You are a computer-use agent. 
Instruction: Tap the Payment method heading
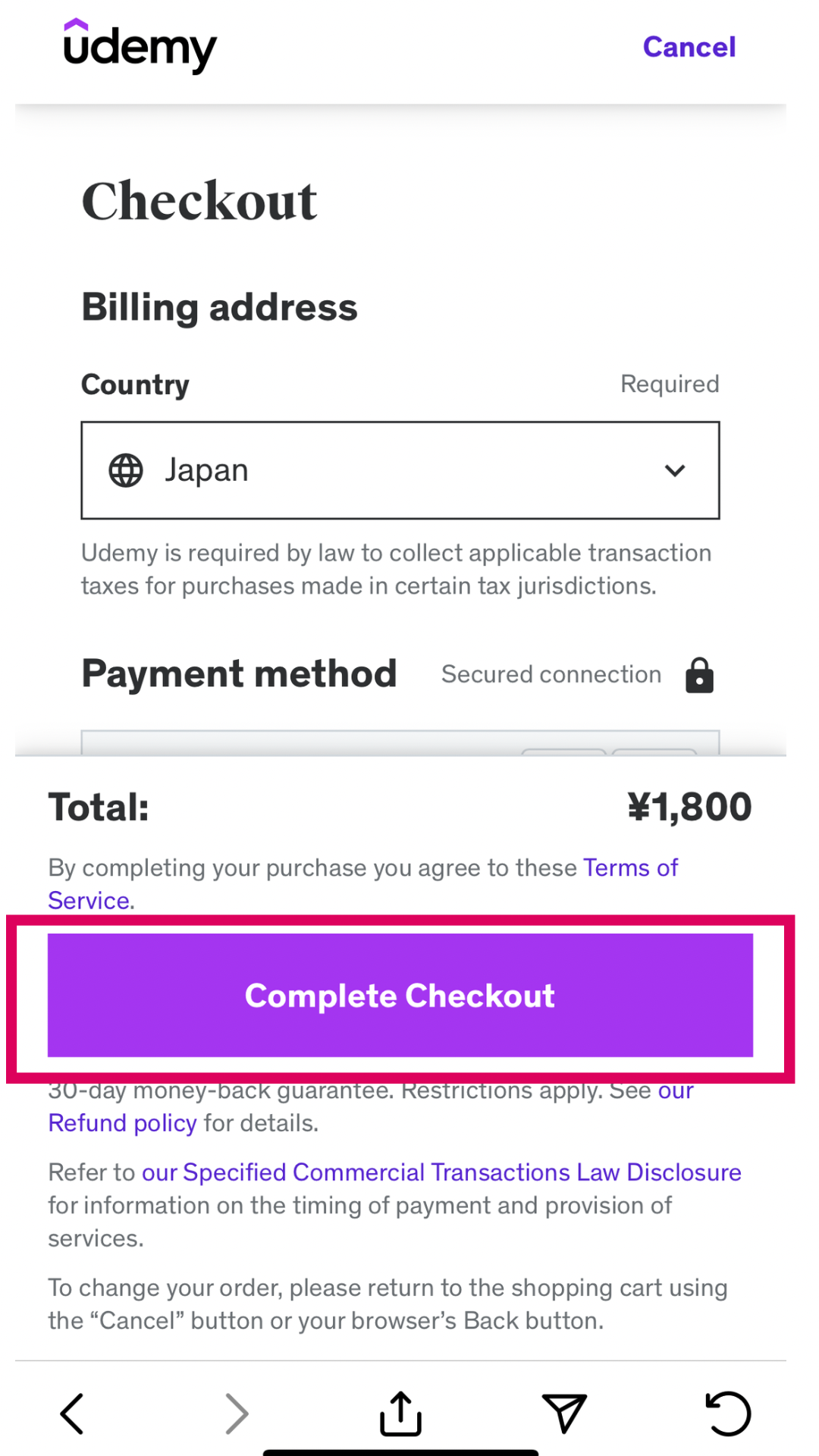pos(239,673)
